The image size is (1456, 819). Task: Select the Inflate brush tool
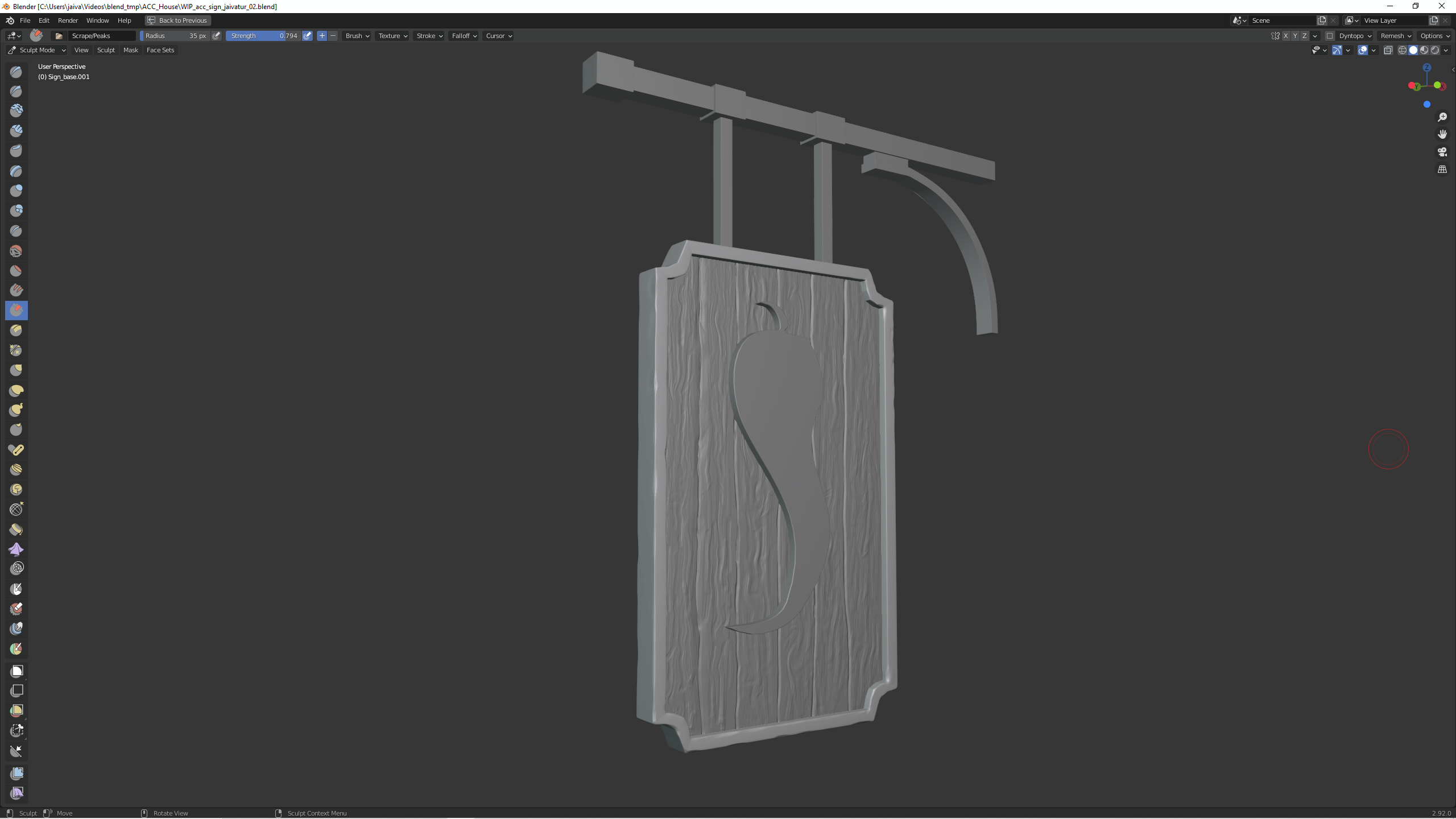16,191
